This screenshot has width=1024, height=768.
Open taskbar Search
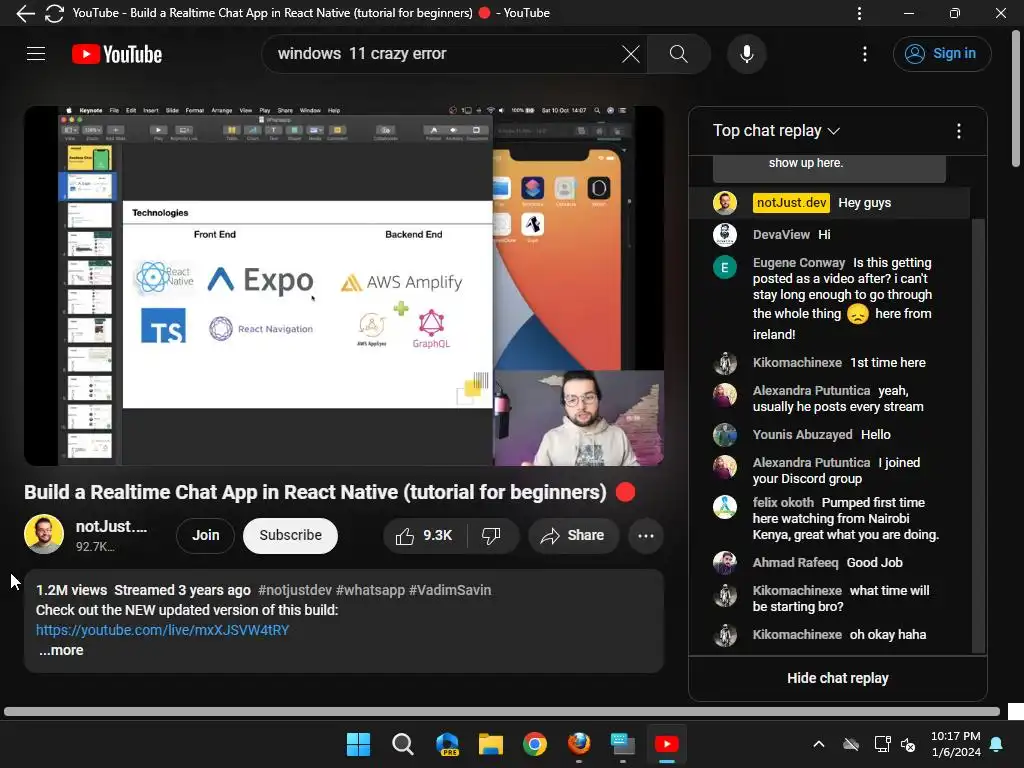402,744
